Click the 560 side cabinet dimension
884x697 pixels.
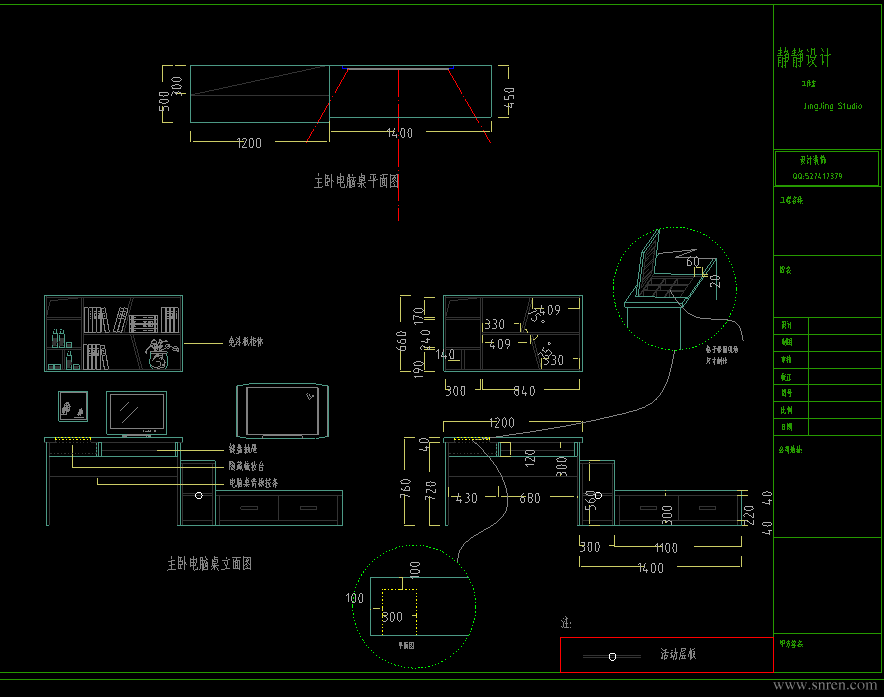(590, 500)
